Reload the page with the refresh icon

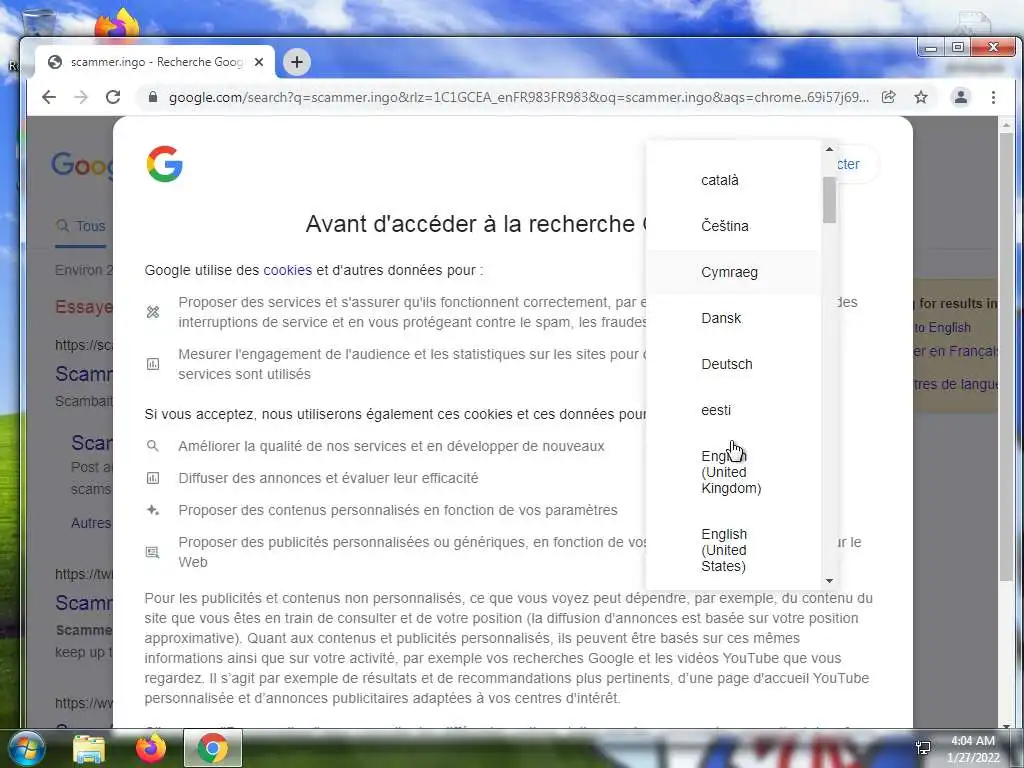pos(113,97)
